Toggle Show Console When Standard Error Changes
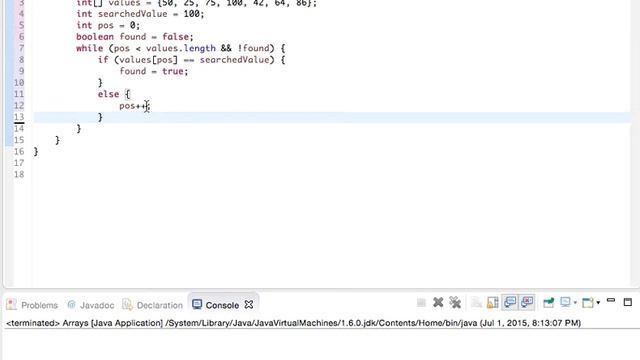The width and height of the screenshot is (640, 360). tap(527, 302)
